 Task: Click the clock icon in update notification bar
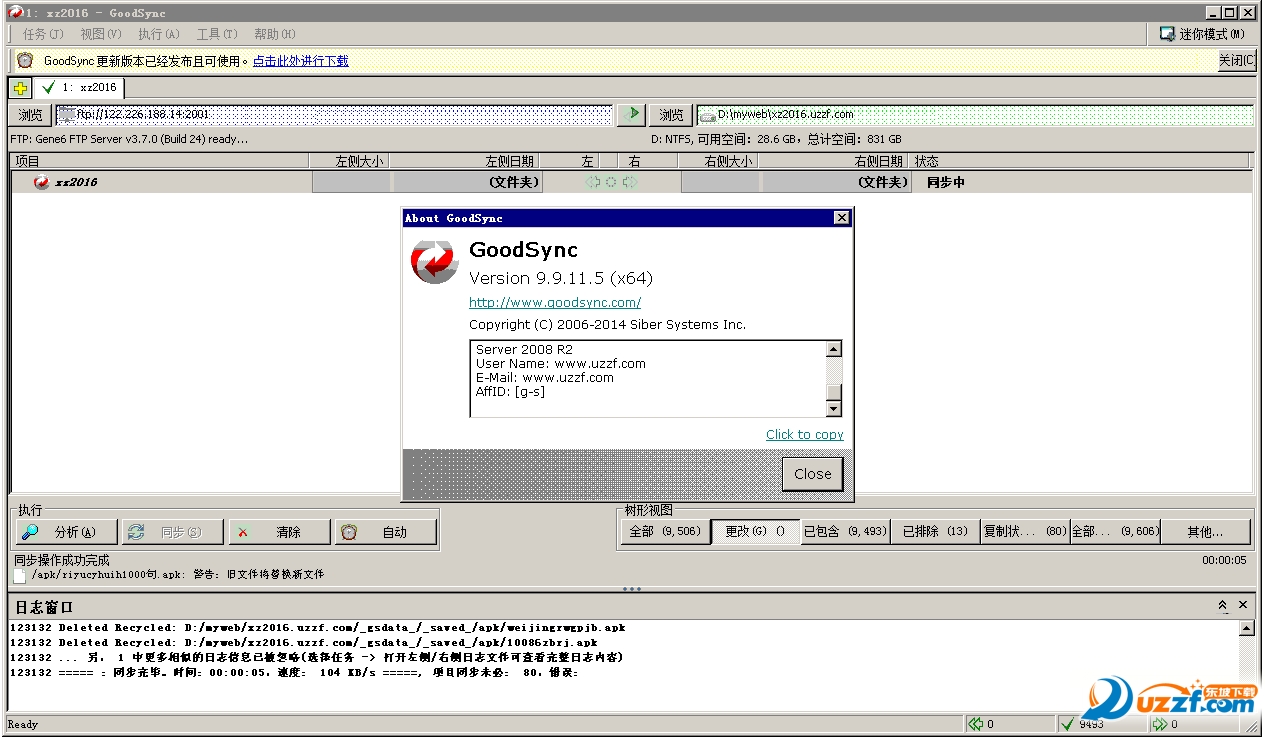[x=25, y=61]
